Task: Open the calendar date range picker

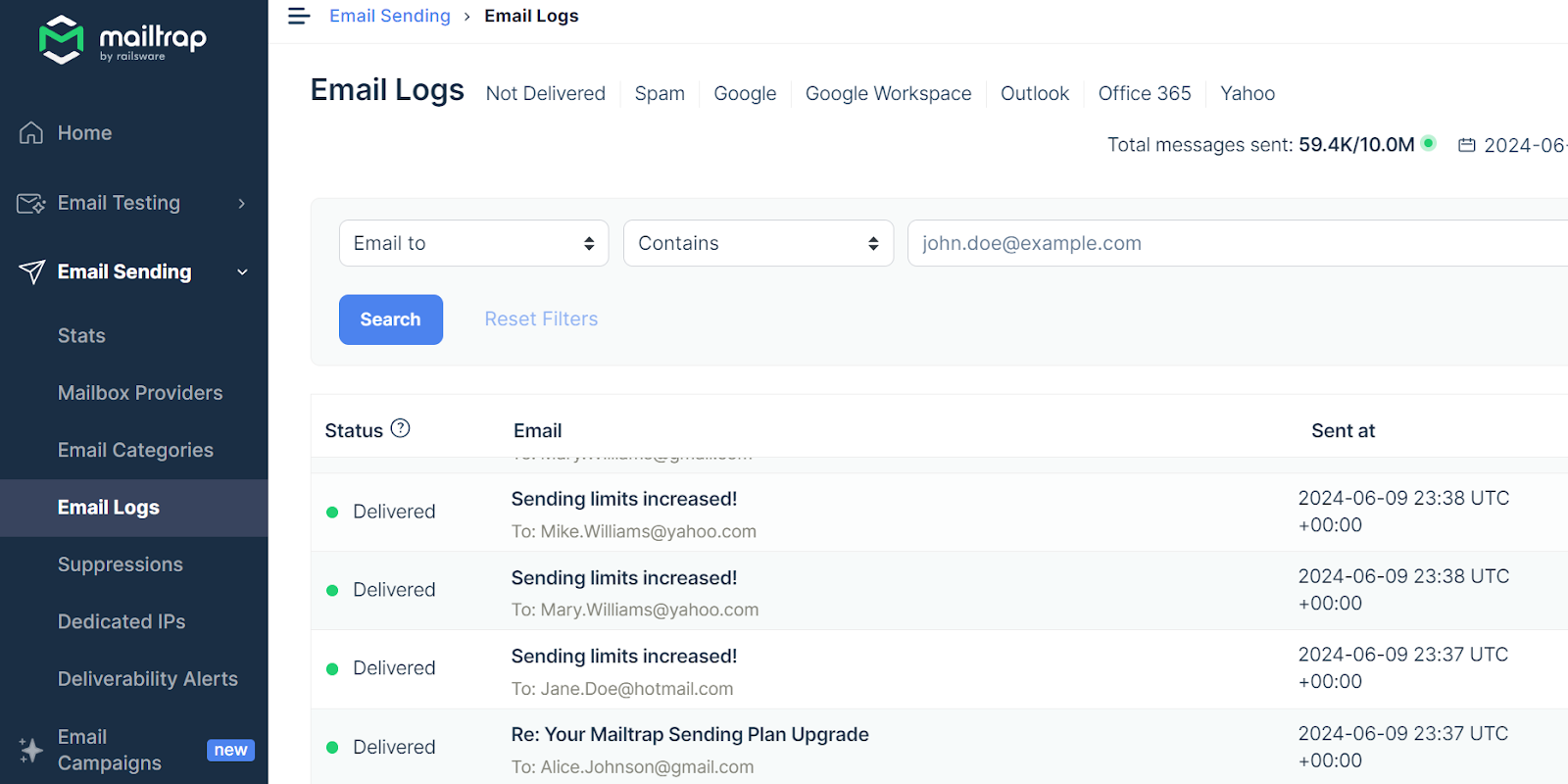Action: click(x=1467, y=145)
